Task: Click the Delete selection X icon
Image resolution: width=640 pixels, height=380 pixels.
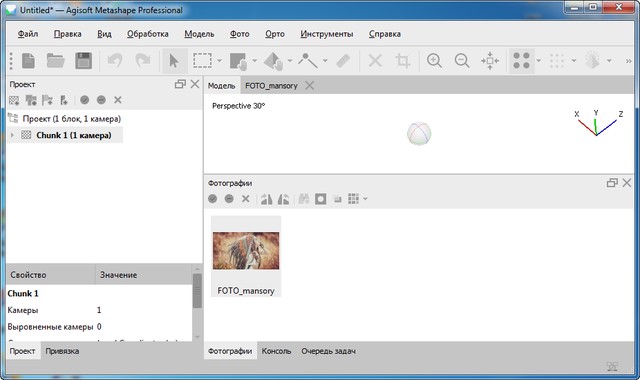Action: pos(375,61)
